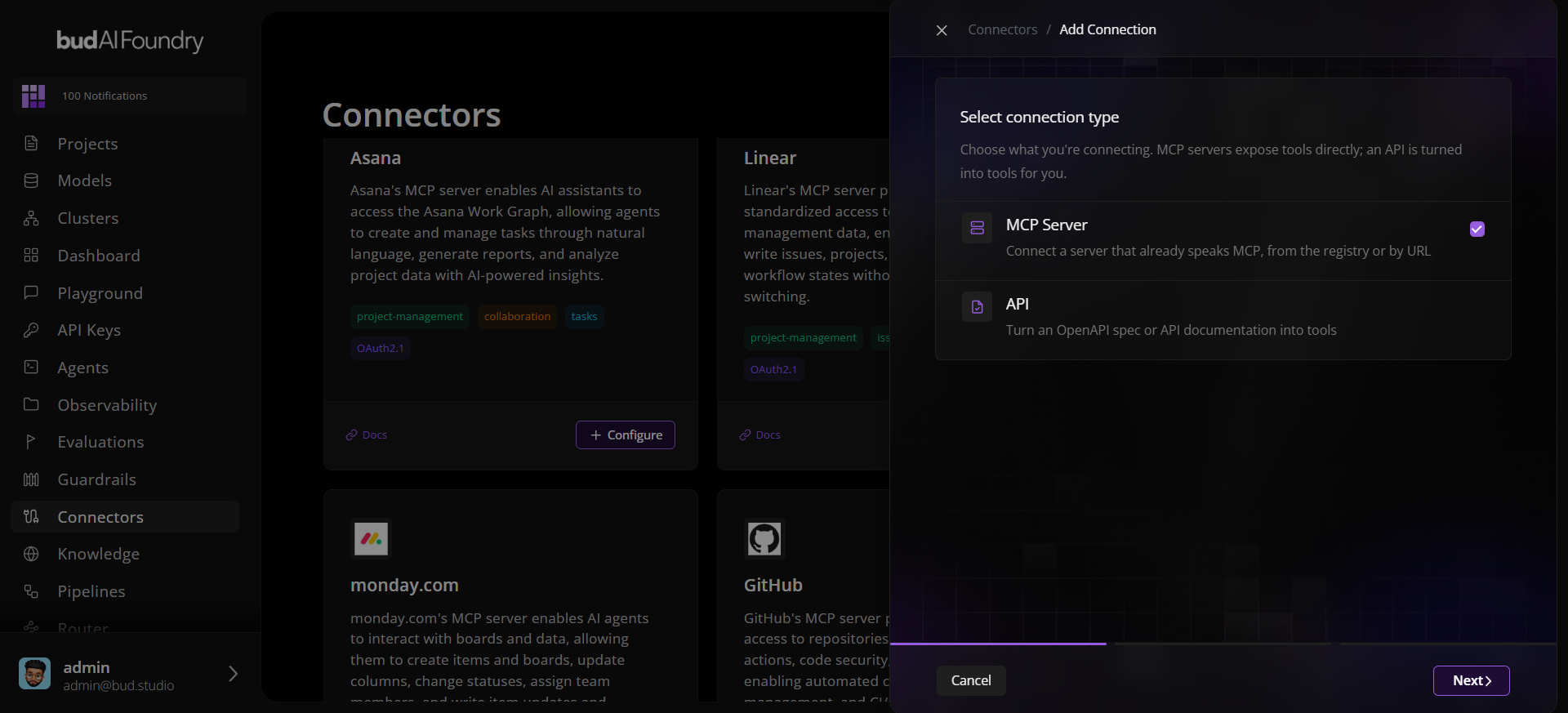Click the OAuth2.1 badge on Linear

[773, 369]
